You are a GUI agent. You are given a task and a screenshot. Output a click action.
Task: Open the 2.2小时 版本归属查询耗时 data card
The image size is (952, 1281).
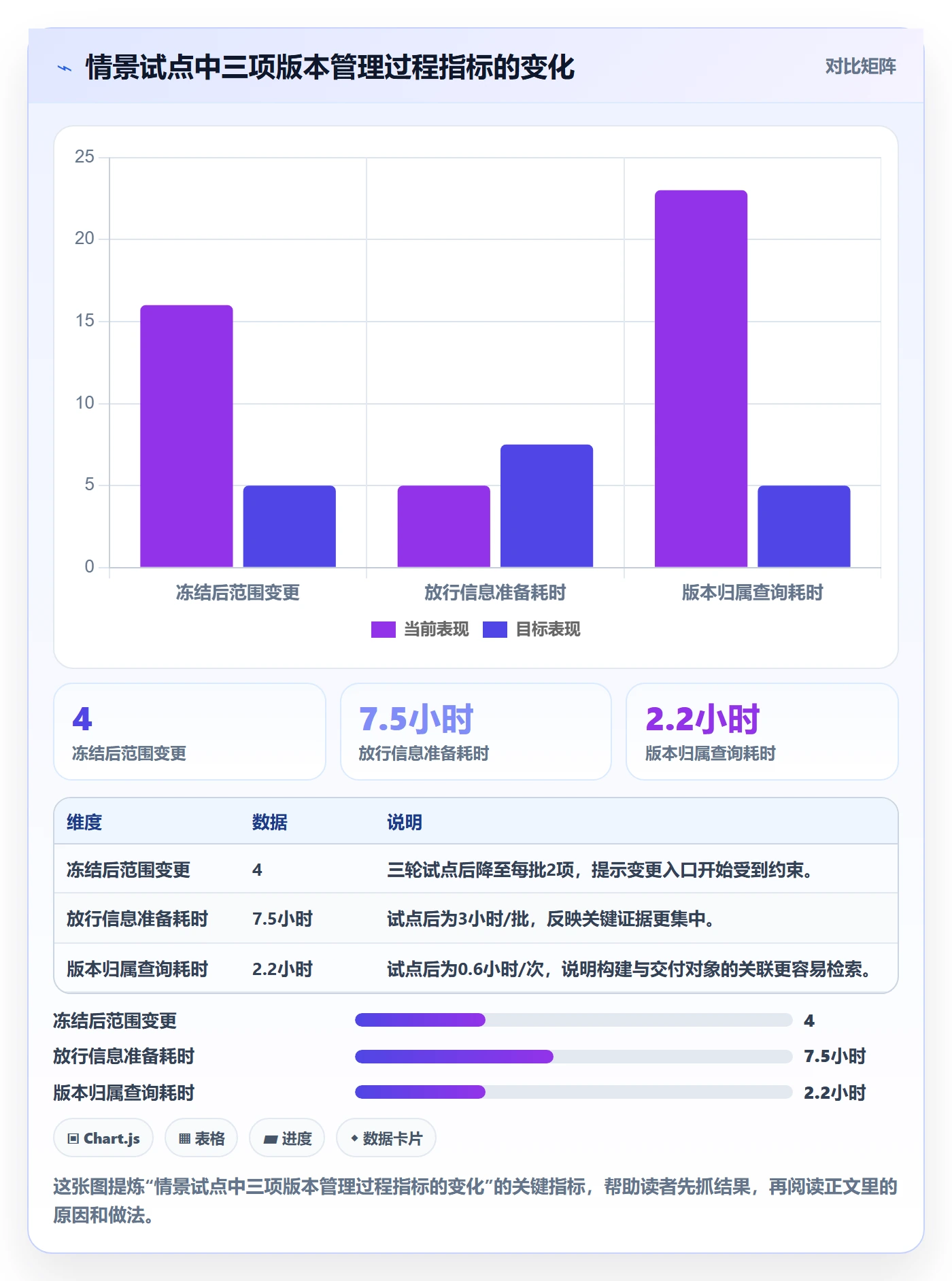tap(762, 732)
